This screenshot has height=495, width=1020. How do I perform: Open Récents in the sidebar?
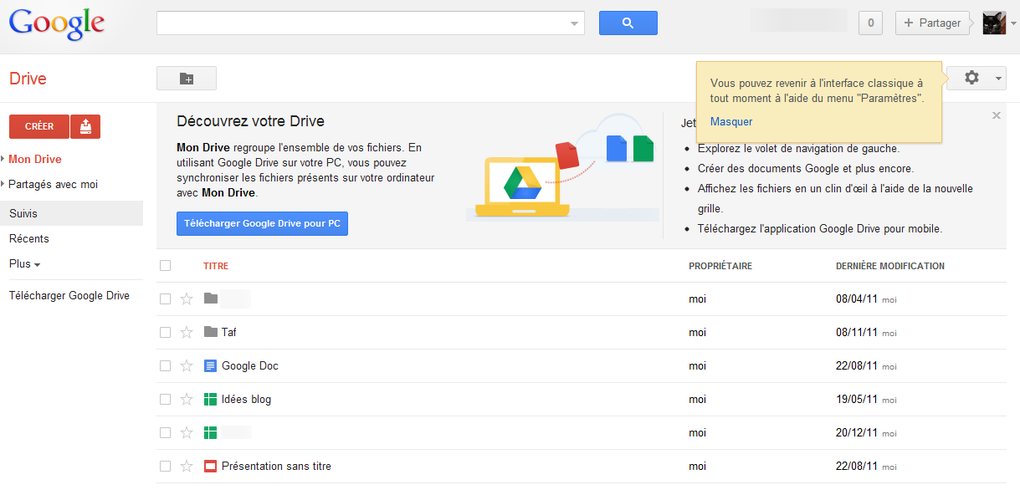[x=29, y=239]
